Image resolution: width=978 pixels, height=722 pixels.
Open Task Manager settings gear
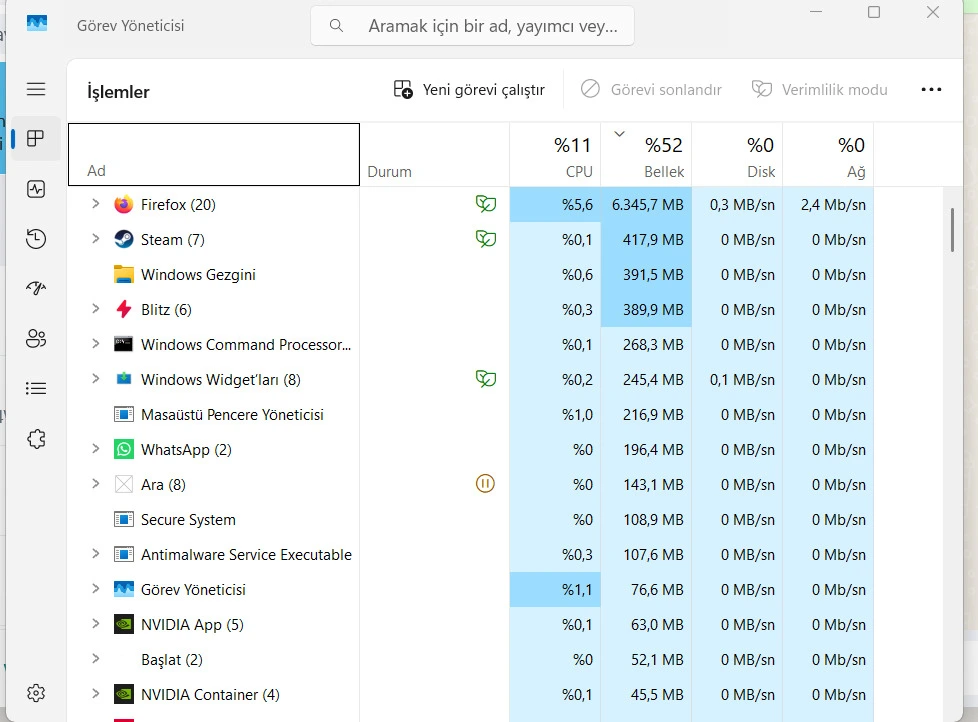pos(36,693)
